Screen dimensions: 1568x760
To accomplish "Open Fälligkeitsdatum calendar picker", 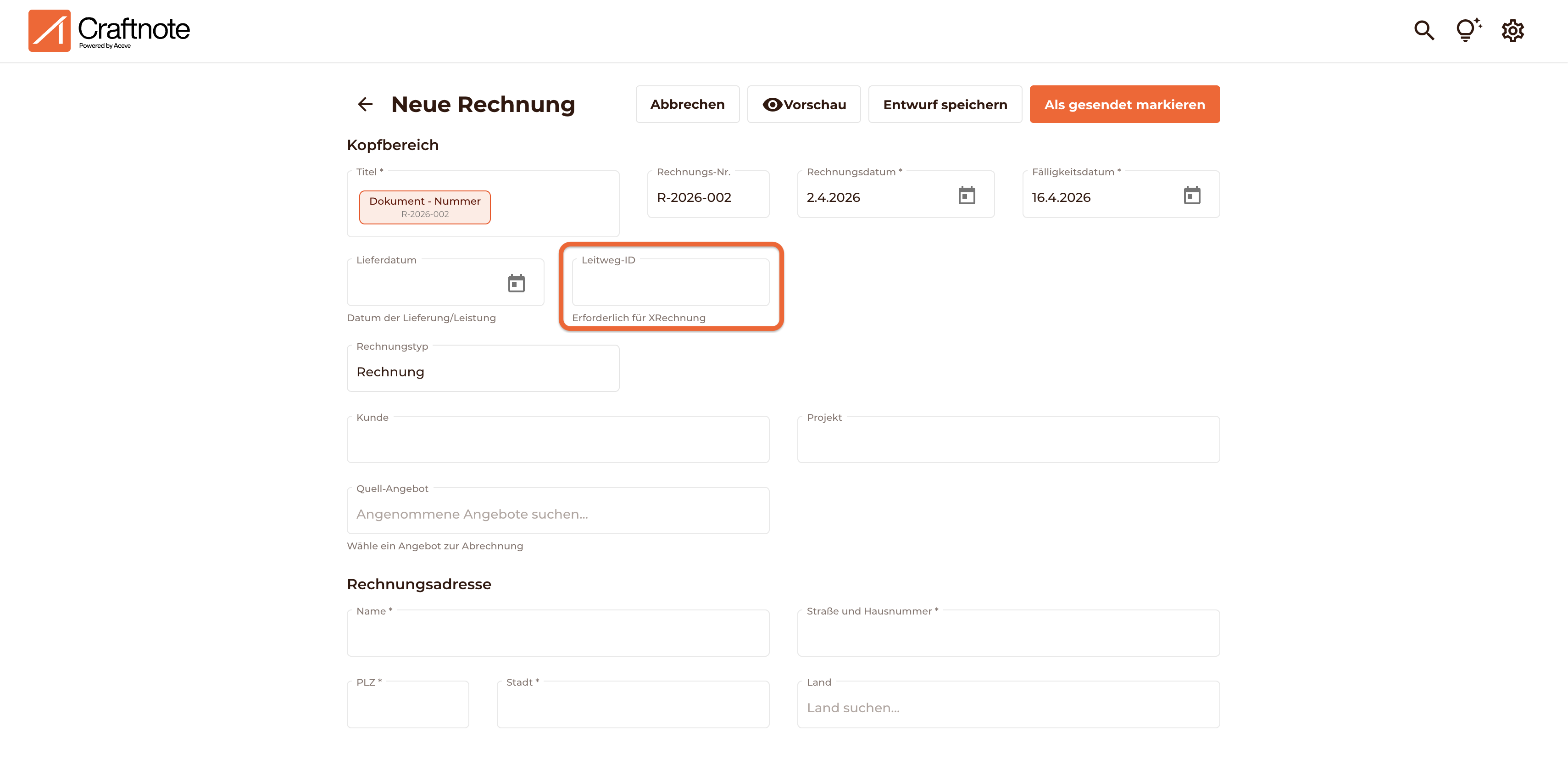I will [1192, 196].
